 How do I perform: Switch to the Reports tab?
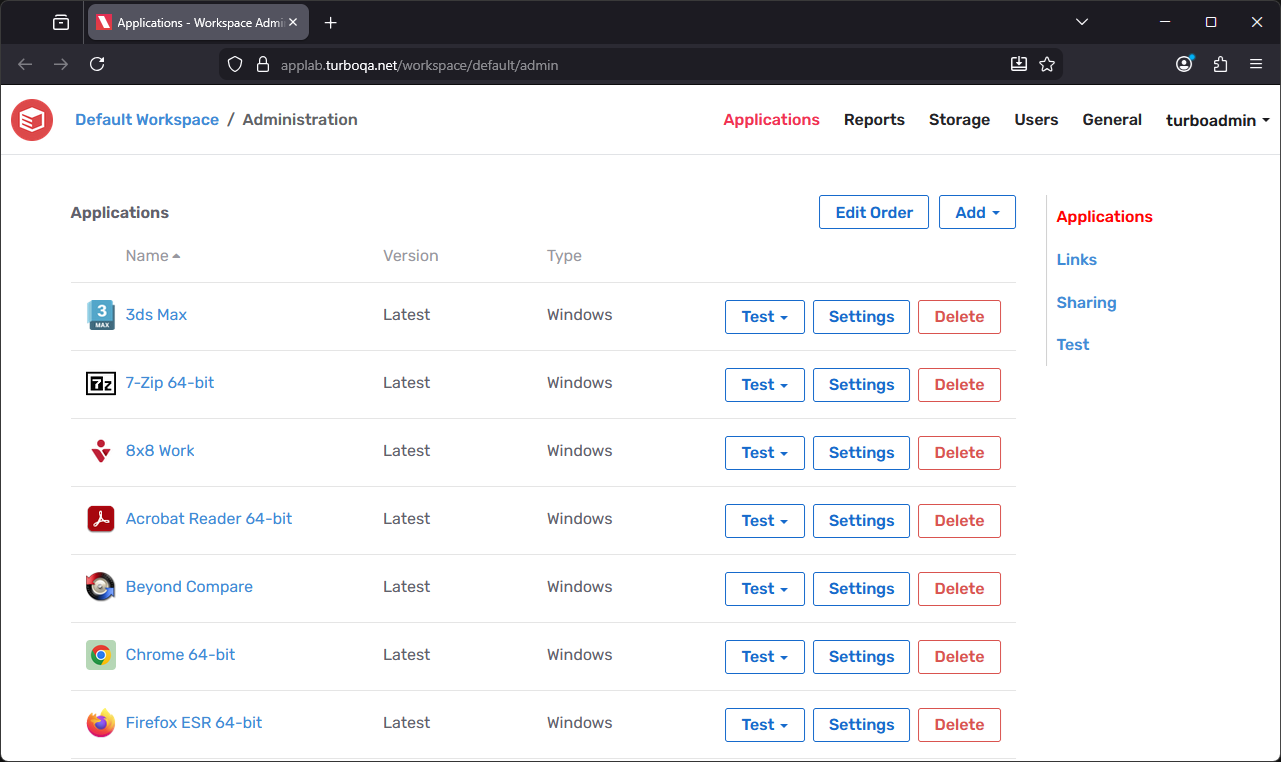874,119
